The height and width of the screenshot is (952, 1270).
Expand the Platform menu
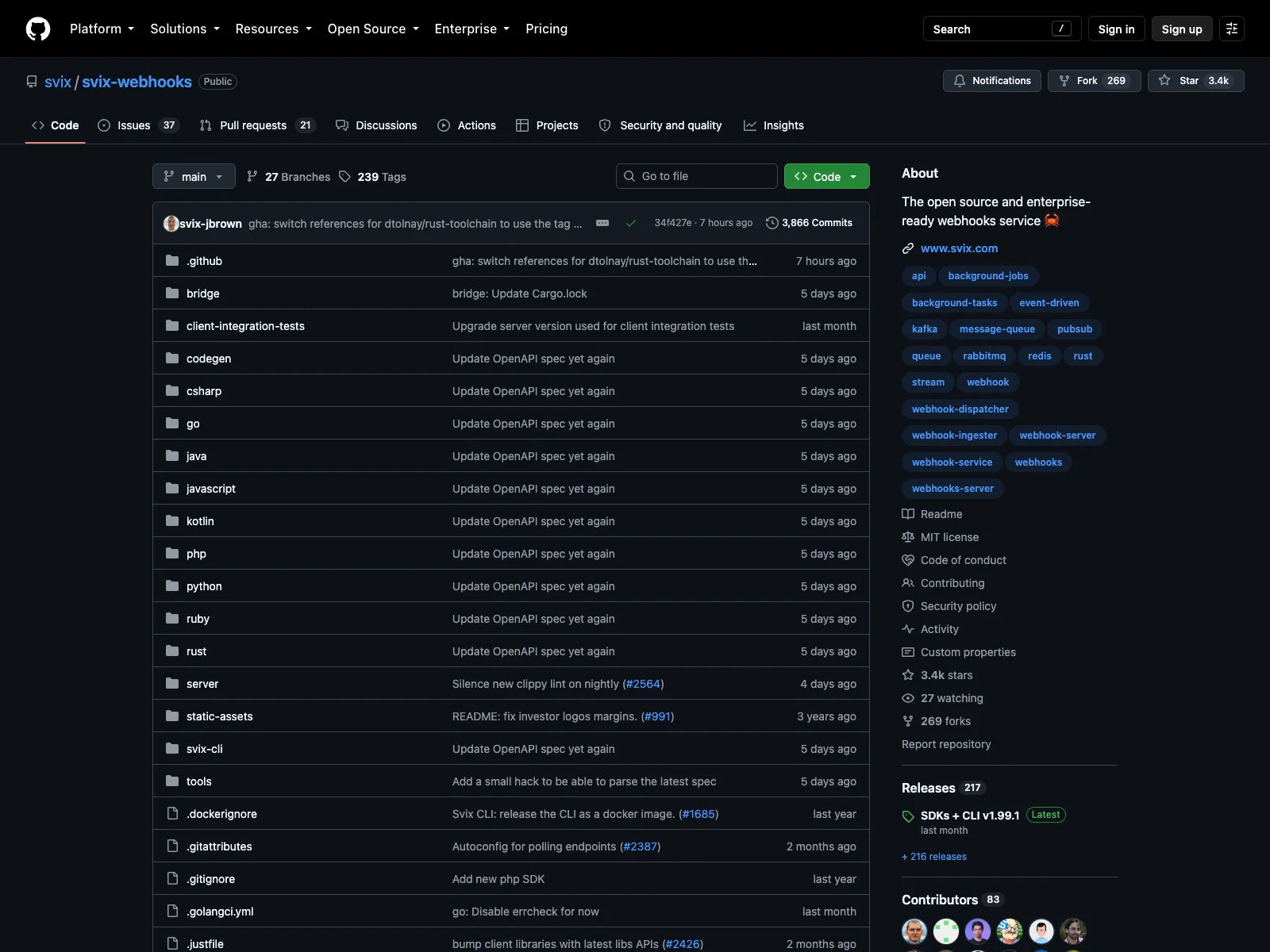[x=102, y=29]
